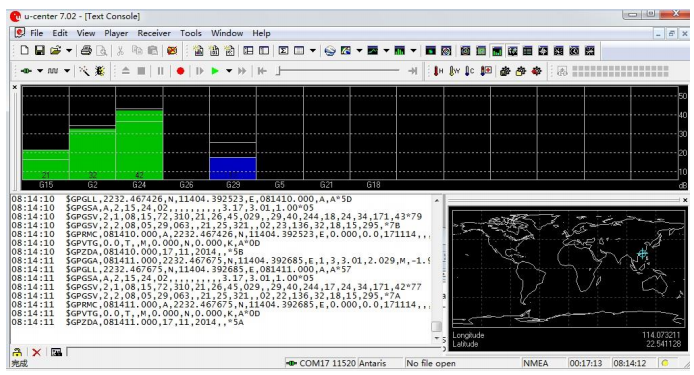Viewport: 694px width, 375px height.
Task: Open the Chart view icon
Action: point(373,50)
